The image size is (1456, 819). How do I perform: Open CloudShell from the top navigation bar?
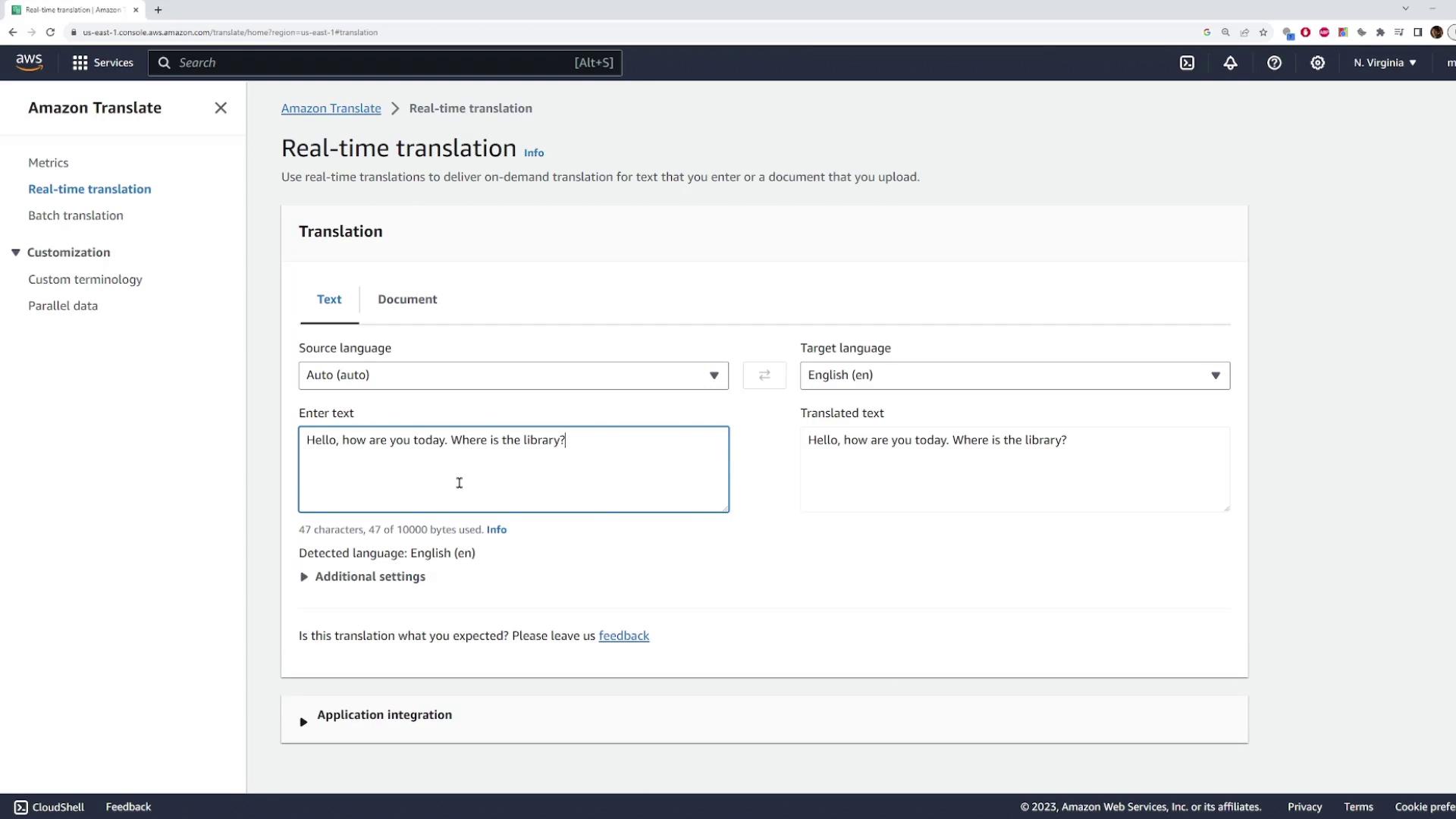coord(1187,63)
